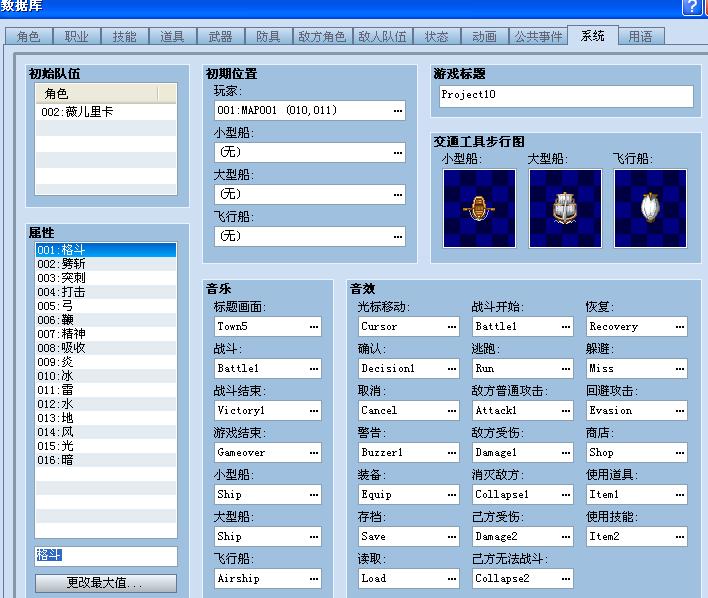Open Decision1 sound effect selector
The image size is (708, 598).
[x=452, y=369]
